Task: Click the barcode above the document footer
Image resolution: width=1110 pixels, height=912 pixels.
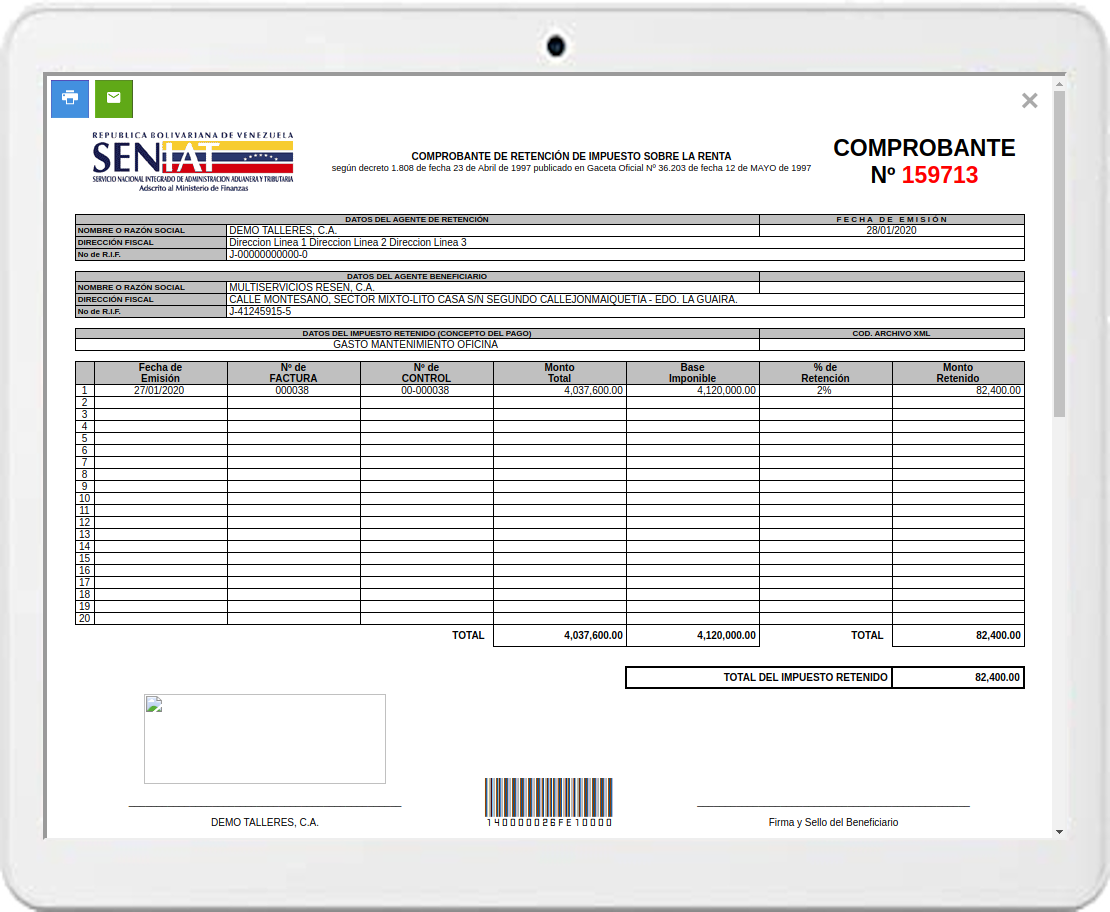Action: [549, 797]
